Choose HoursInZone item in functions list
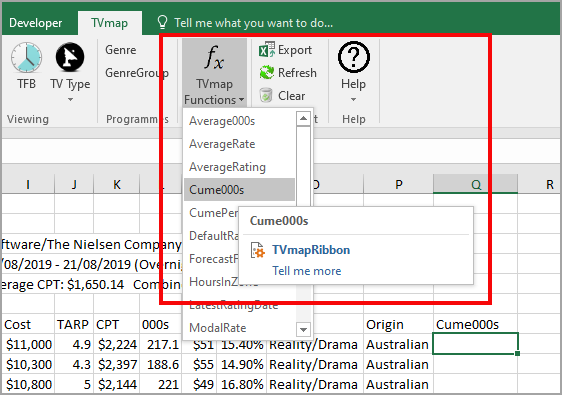Image resolution: width=562 pixels, height=395 pixels. (x=211, y=282)
